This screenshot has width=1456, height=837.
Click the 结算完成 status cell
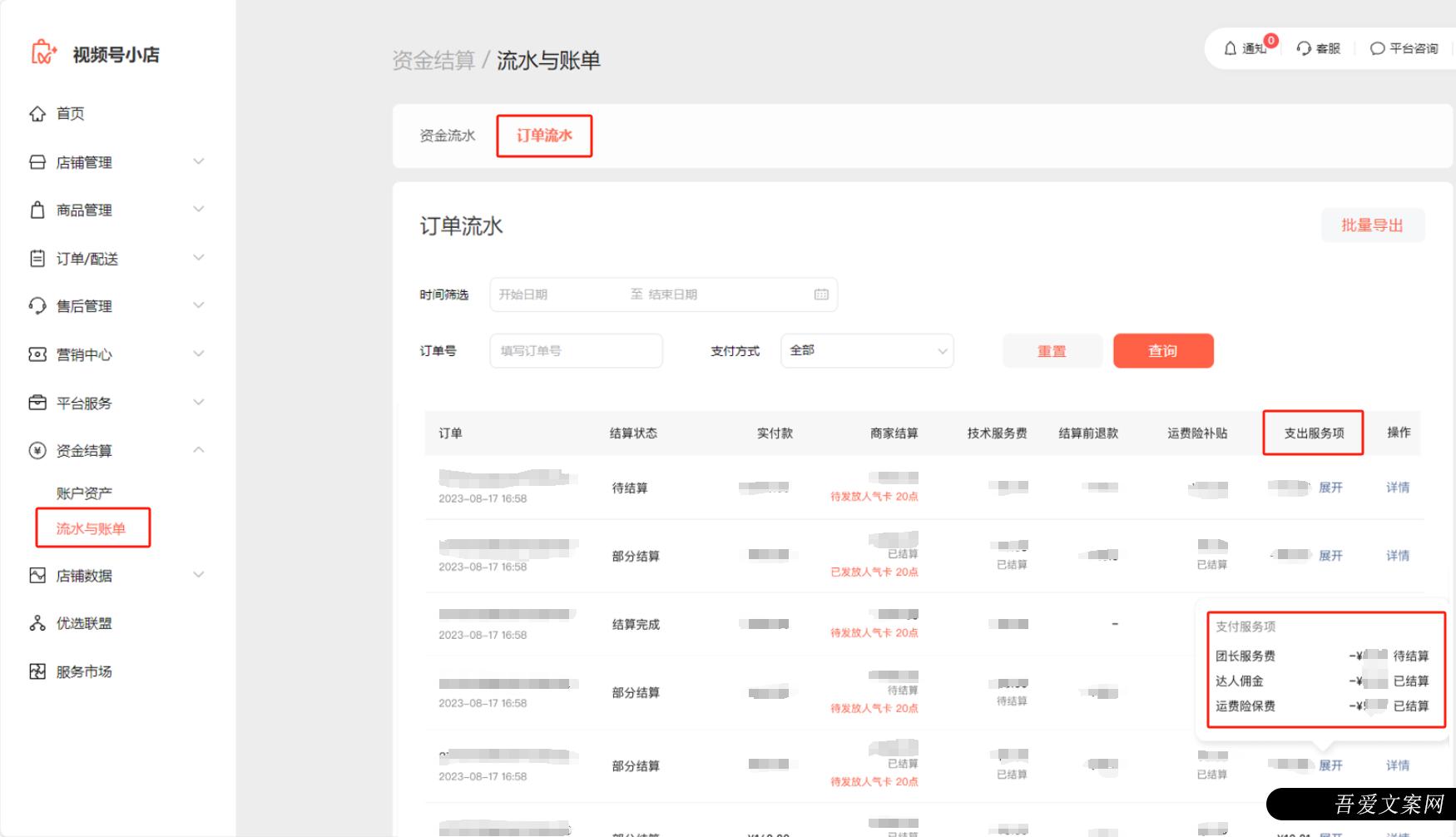(636, 624)
